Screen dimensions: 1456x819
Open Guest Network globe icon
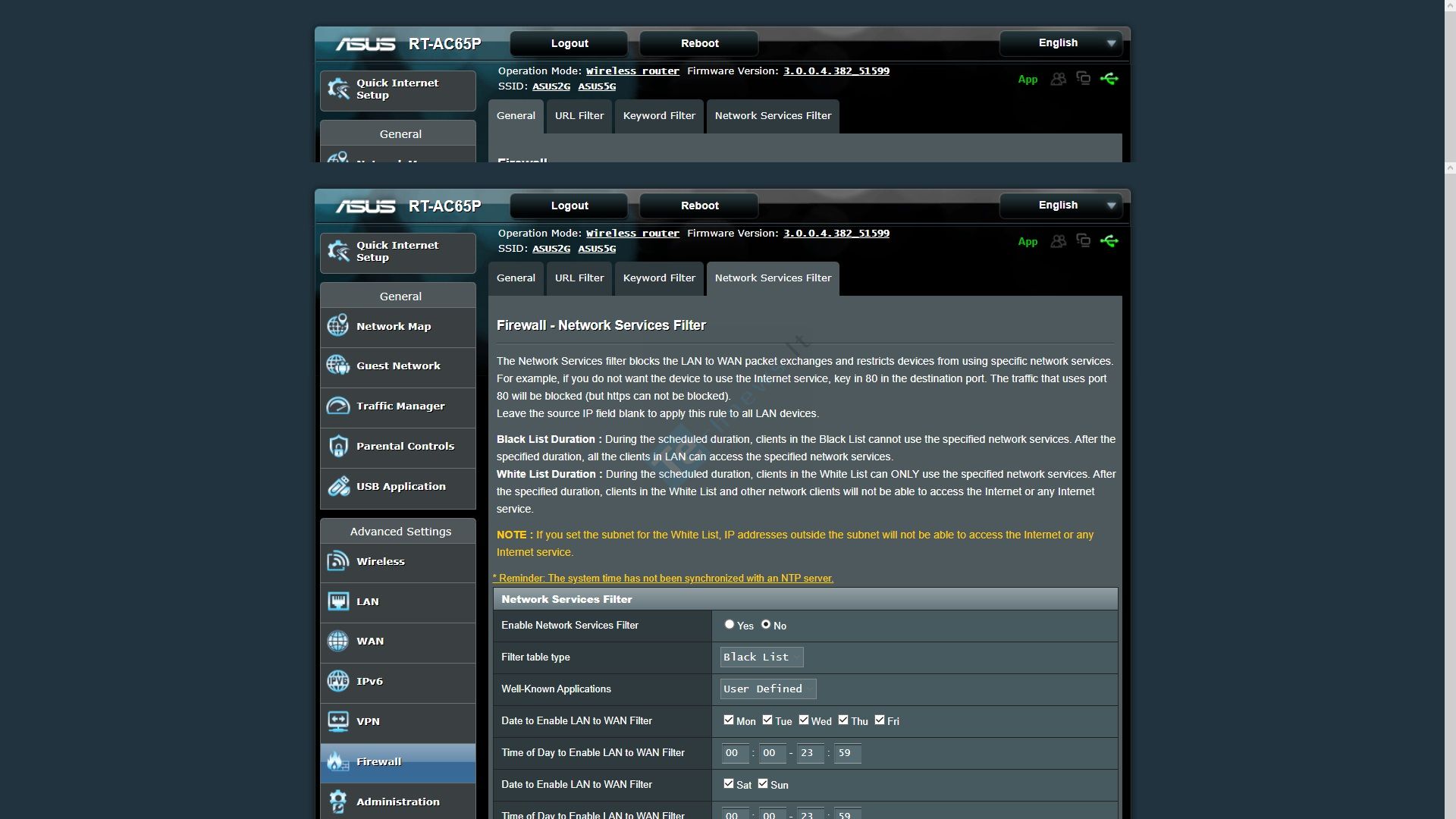(337, 366)
